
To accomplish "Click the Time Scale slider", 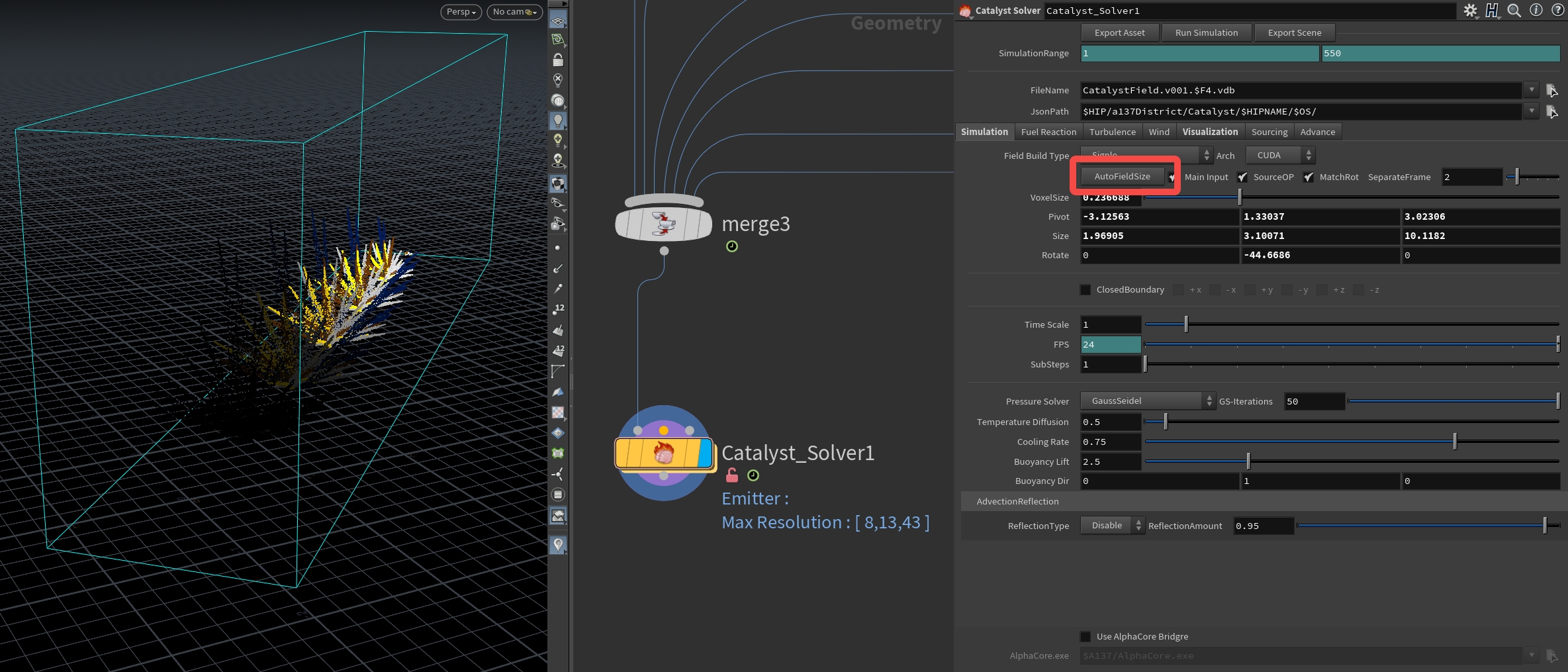I will pyautogui.click(x=1352, y=324).
